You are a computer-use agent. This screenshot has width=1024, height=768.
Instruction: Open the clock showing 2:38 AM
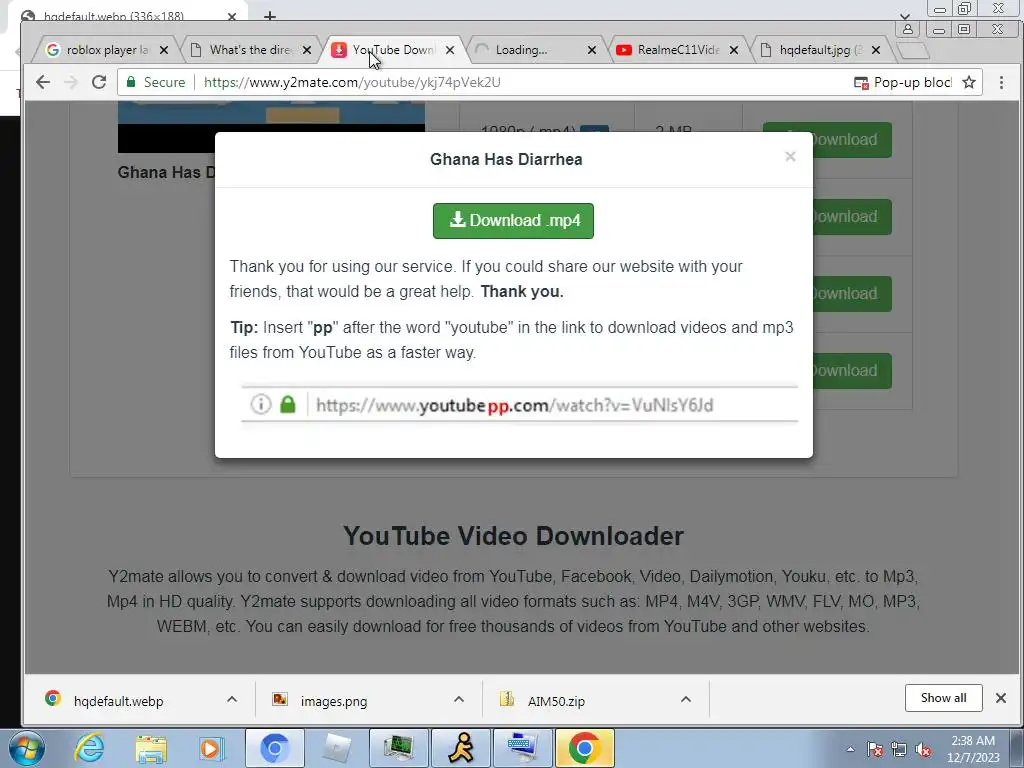point(973,748)
